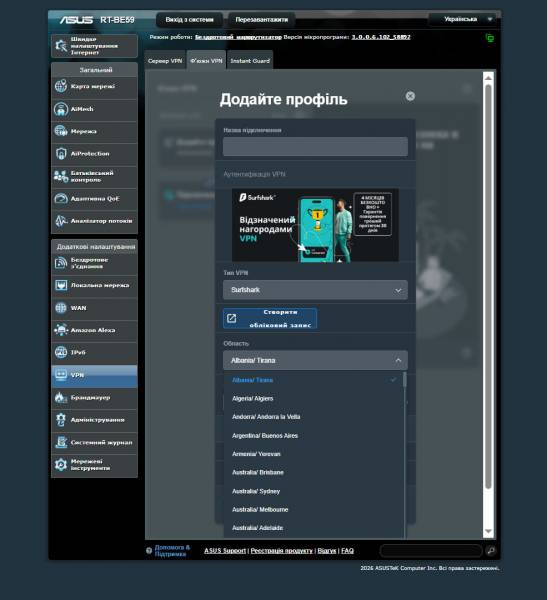Open the network tools icon
The height and width of the screenshot is (600, 547).
coord(61,465)
